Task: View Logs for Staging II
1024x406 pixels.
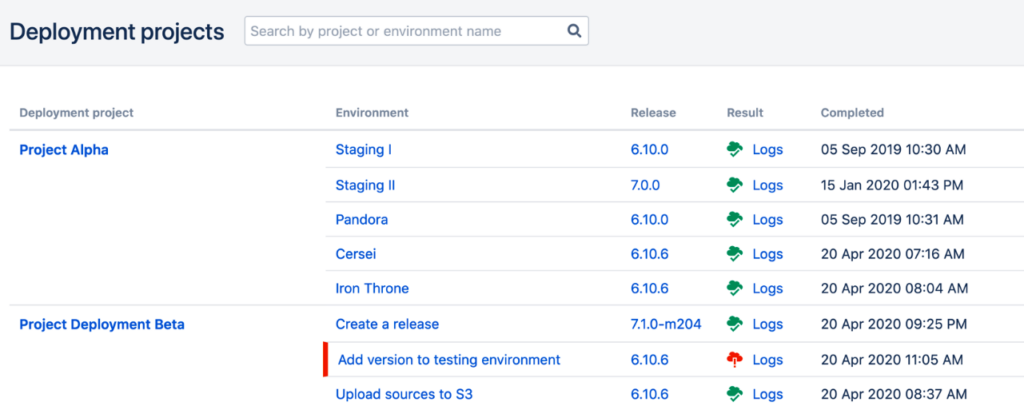Action: point(767,185)
